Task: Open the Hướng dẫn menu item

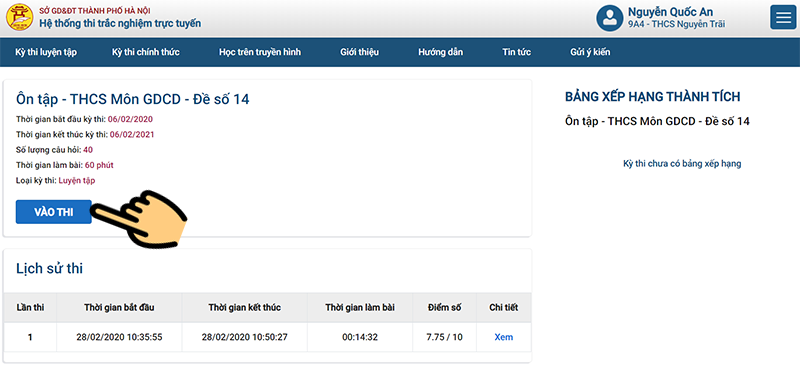Action: point(440,52)
